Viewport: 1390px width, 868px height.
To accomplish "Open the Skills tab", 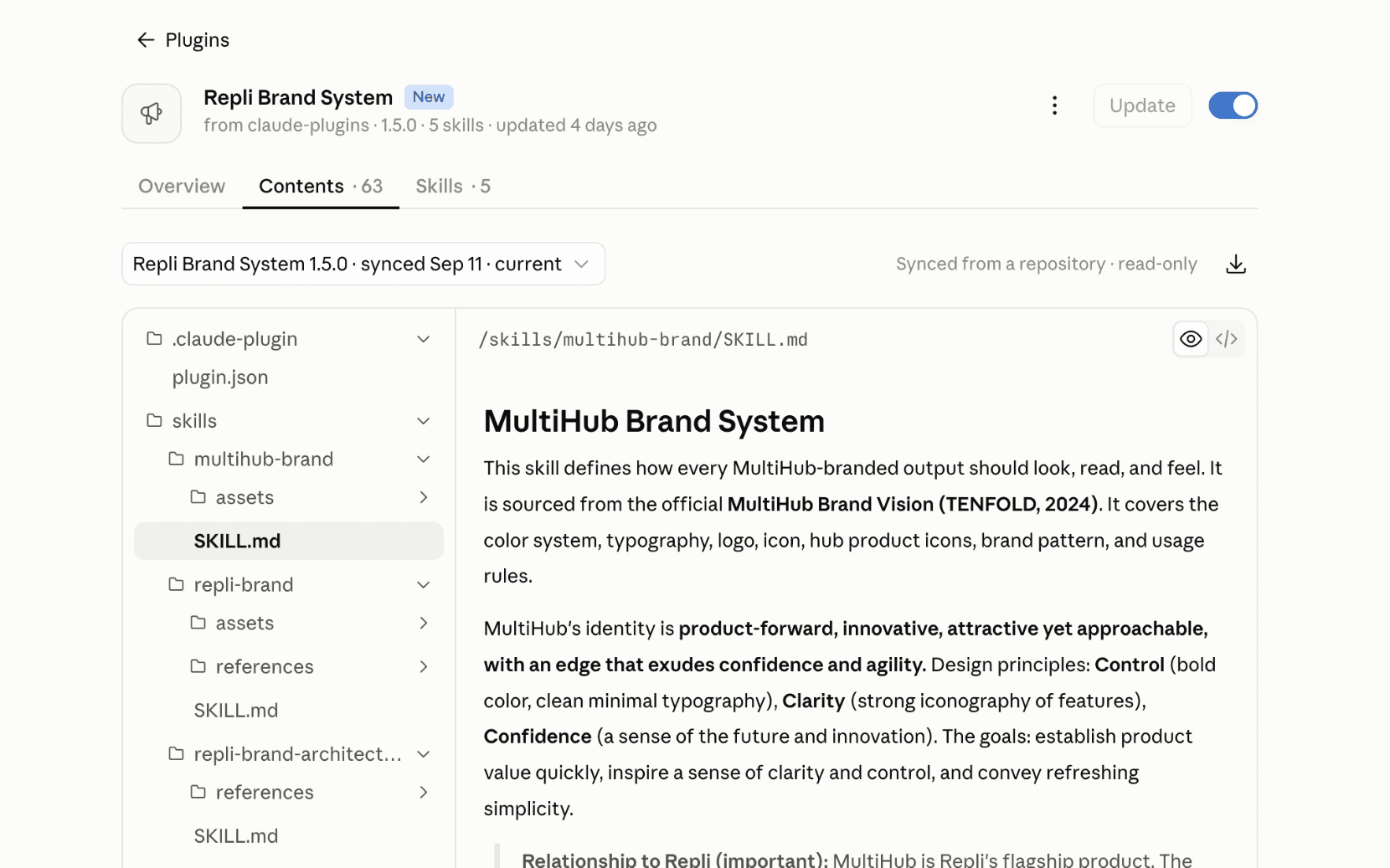I will [x=453, y=186].
